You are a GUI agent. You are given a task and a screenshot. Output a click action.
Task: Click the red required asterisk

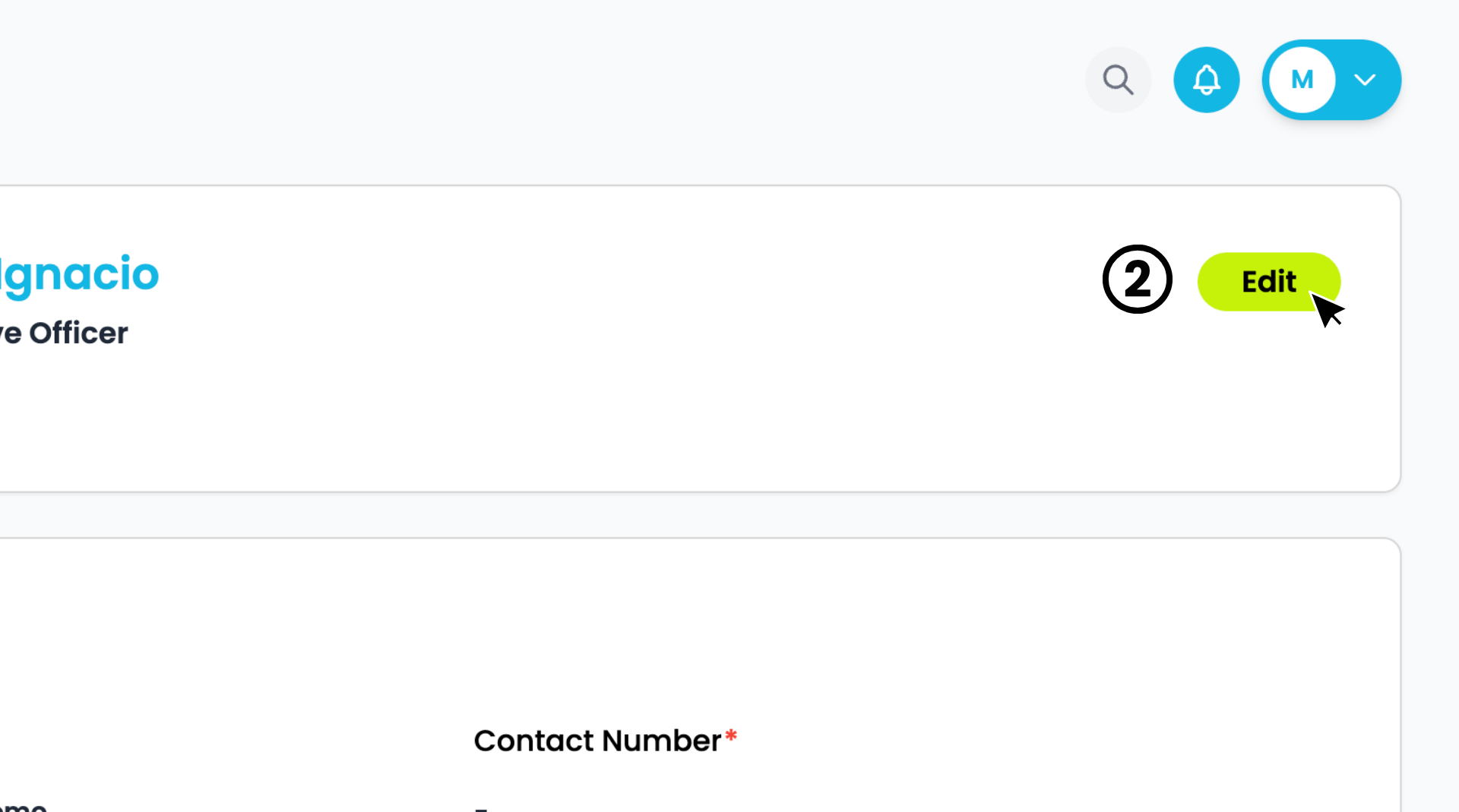pyautogui.click(x=731, y=735)
